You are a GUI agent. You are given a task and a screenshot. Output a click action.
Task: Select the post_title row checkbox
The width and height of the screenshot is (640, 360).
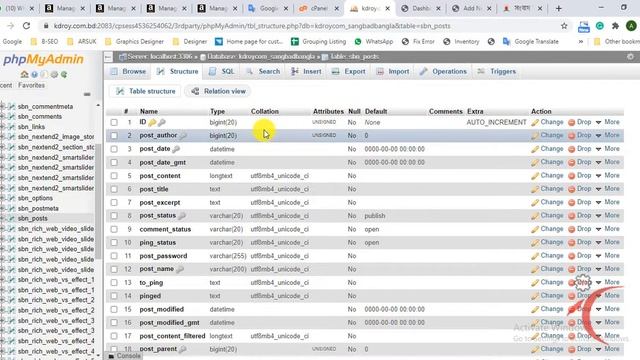[x=114, y=189]
